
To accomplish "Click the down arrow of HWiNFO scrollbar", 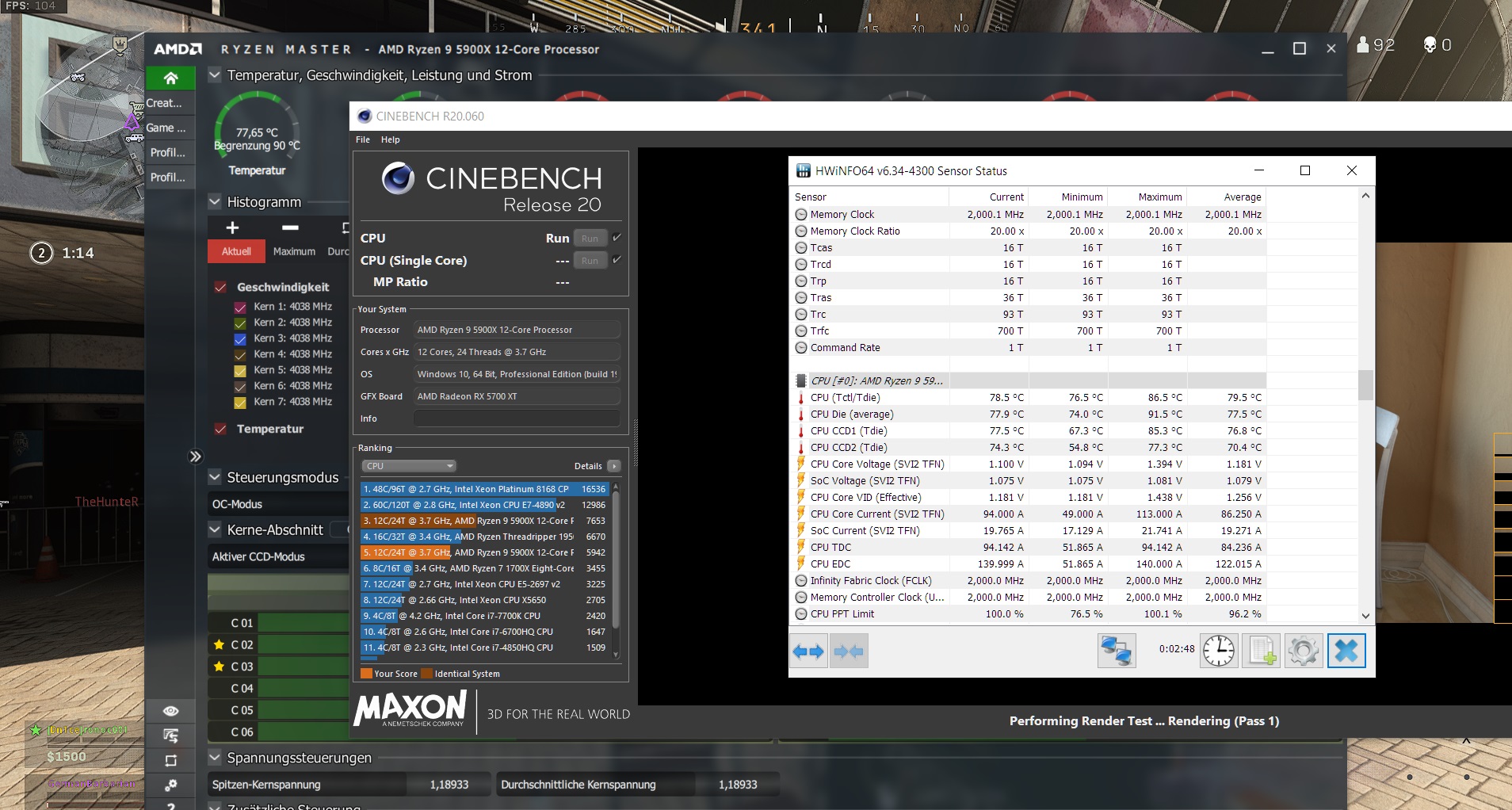I will tap(1365, 616).
